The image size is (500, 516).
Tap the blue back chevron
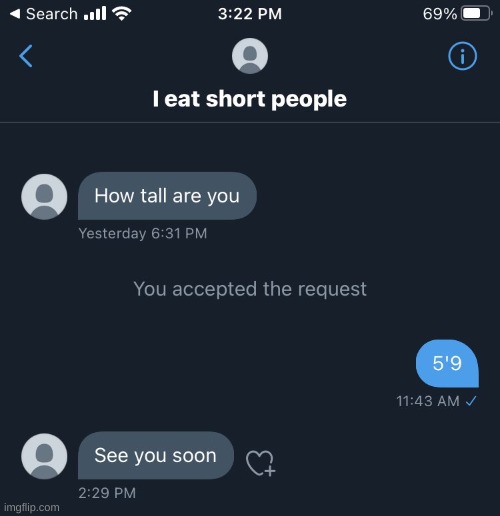(x=26, y=56)
